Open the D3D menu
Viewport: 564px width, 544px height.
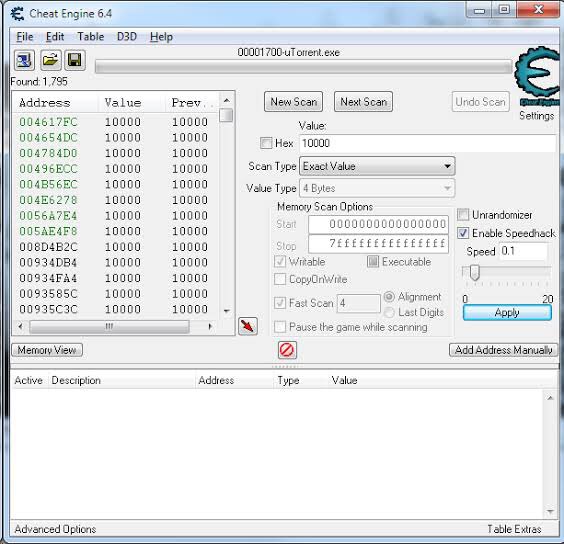127,37
